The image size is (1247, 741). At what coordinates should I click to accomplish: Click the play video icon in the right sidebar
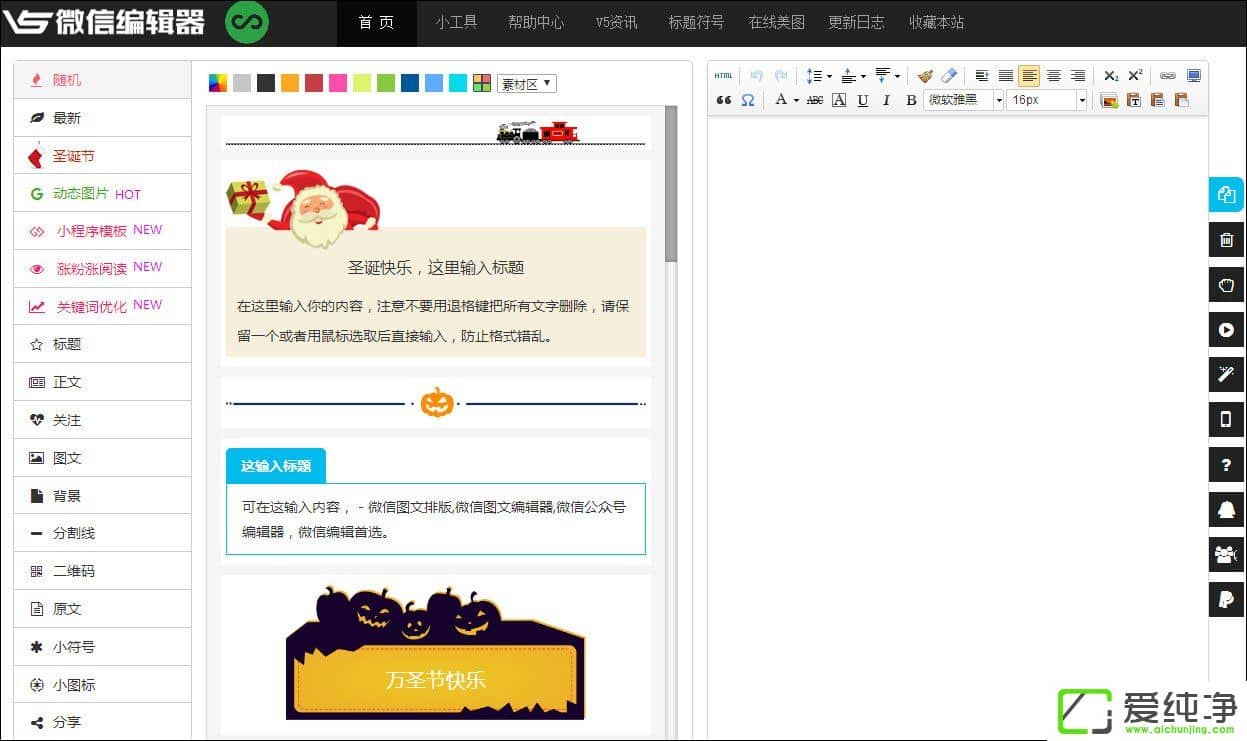pos(1226,330)
